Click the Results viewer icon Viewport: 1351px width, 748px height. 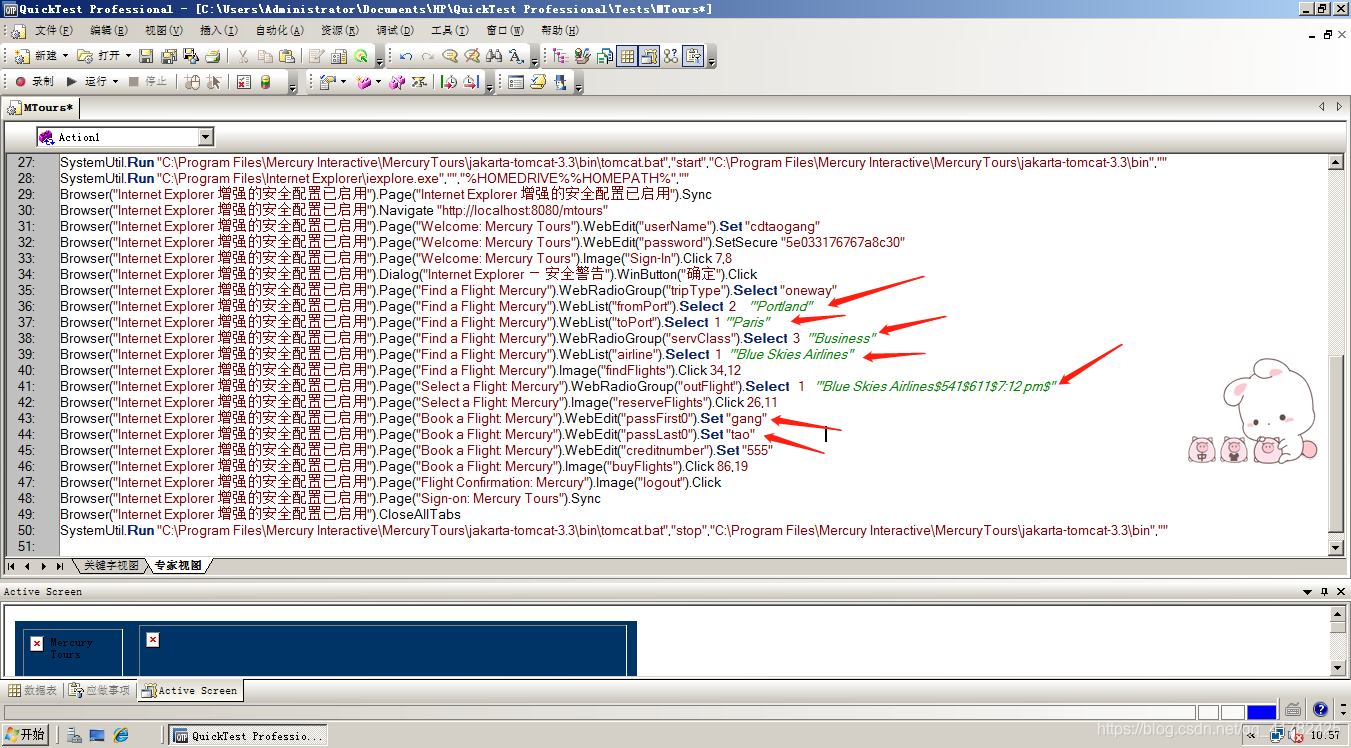click(x=243, y=82)
